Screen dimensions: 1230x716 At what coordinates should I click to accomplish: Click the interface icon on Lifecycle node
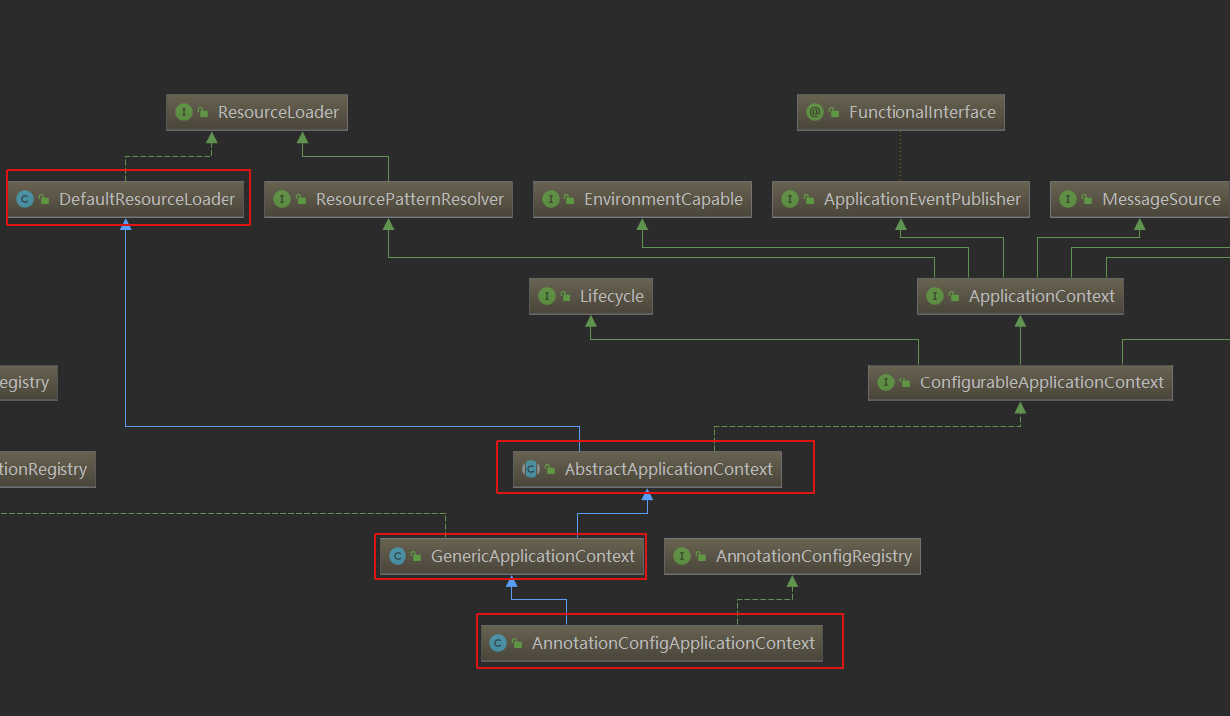(546, 296)
